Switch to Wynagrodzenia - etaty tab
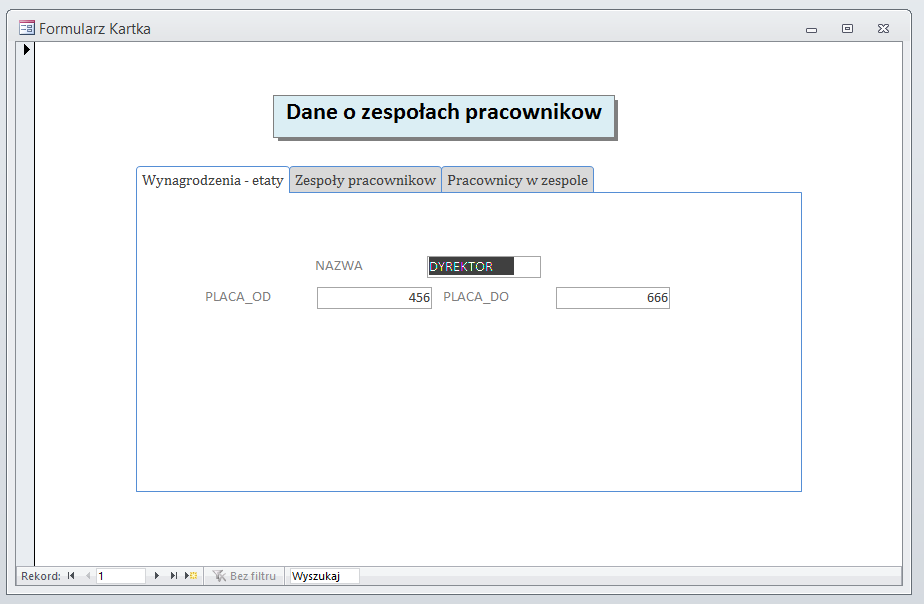Image resolution: width=924 pixels, height=604 pixels. pyautogui.click(x=213, y=180)
